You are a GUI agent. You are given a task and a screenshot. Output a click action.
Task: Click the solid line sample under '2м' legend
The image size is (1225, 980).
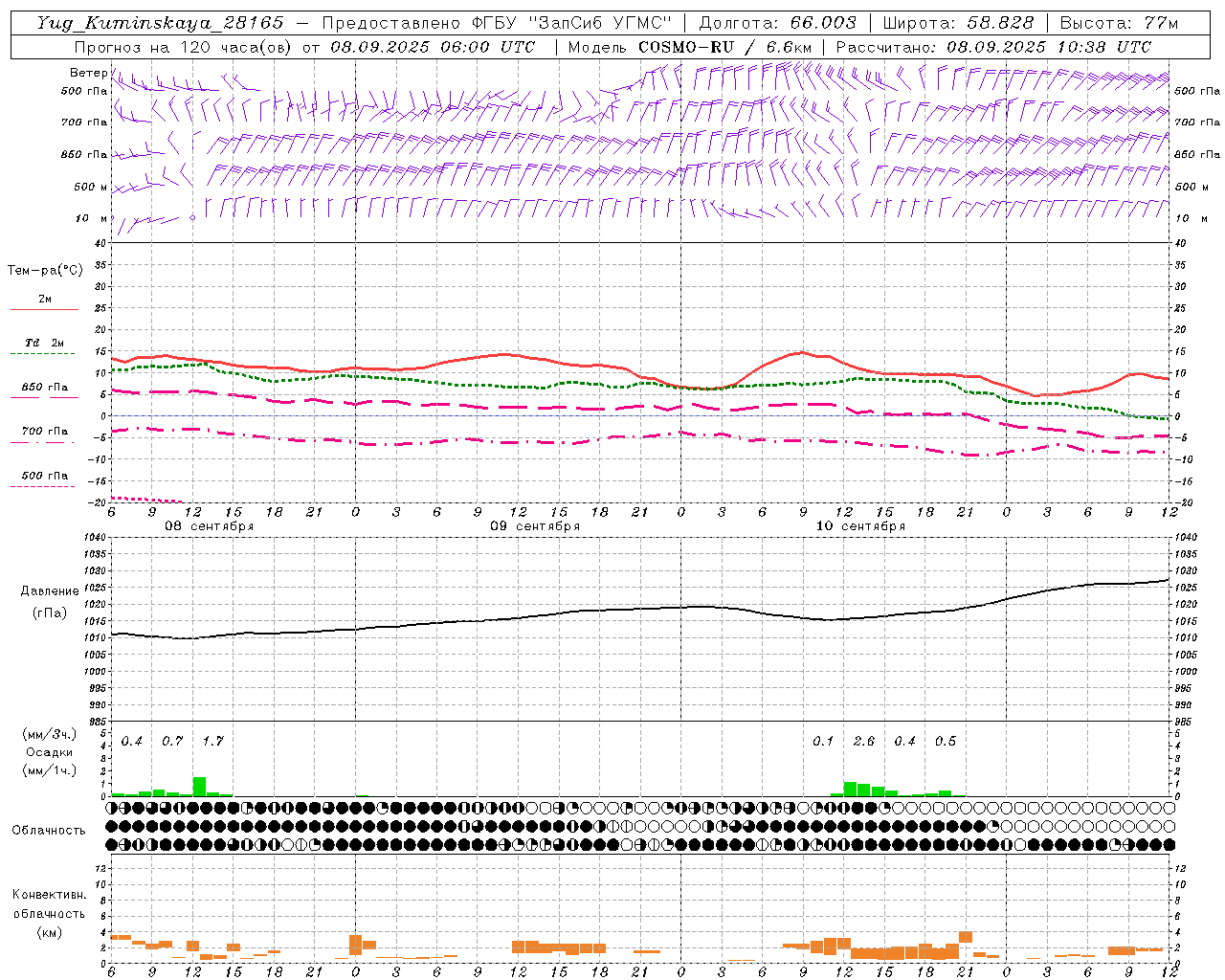pos(44,309)
